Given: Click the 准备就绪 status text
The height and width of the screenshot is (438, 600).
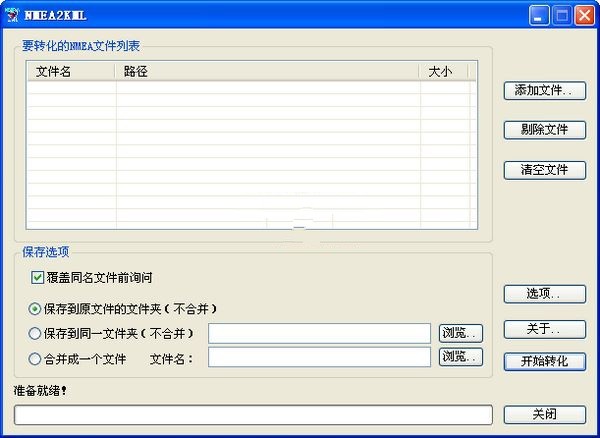Looking at the screenshot, I should pyautogui.click(x=40, y=391).
